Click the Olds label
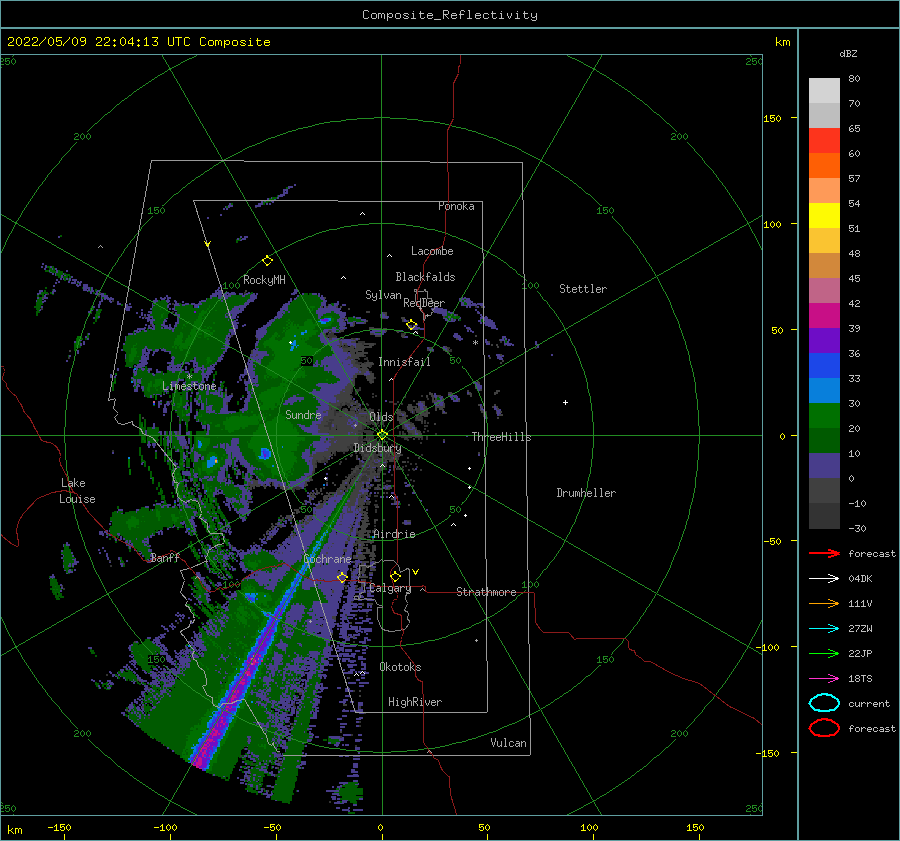 pyautogui.click(x=381, y=417)
